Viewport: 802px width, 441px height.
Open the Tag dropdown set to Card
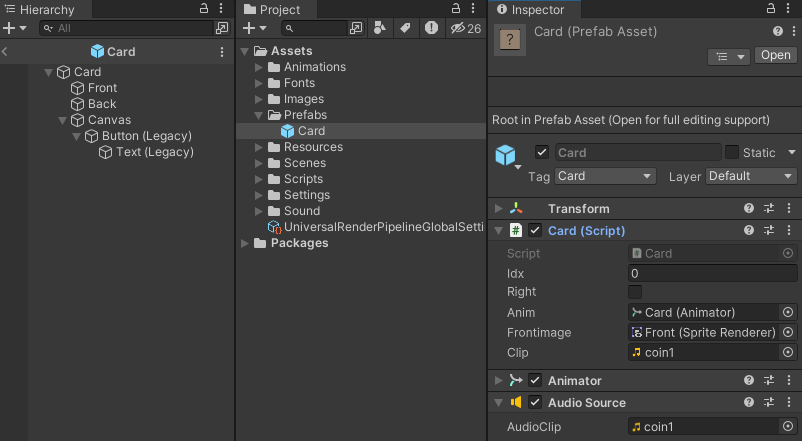[x=605, y=176]
